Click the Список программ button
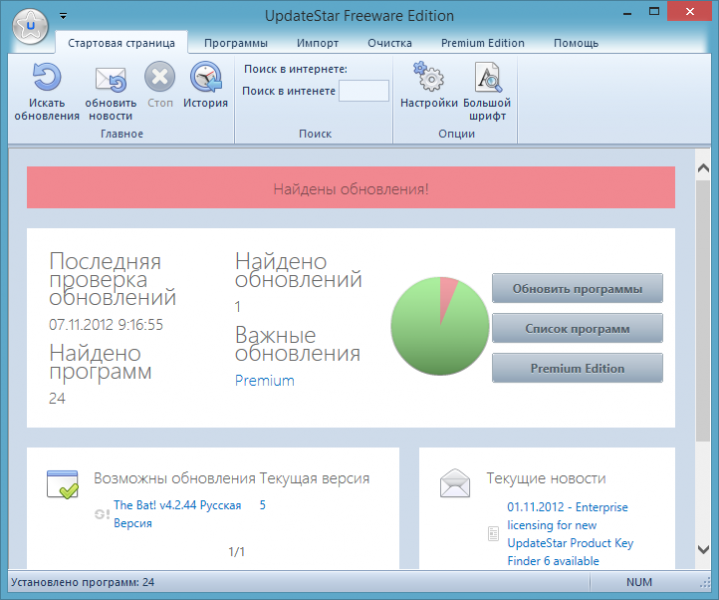 click(577, 328)
